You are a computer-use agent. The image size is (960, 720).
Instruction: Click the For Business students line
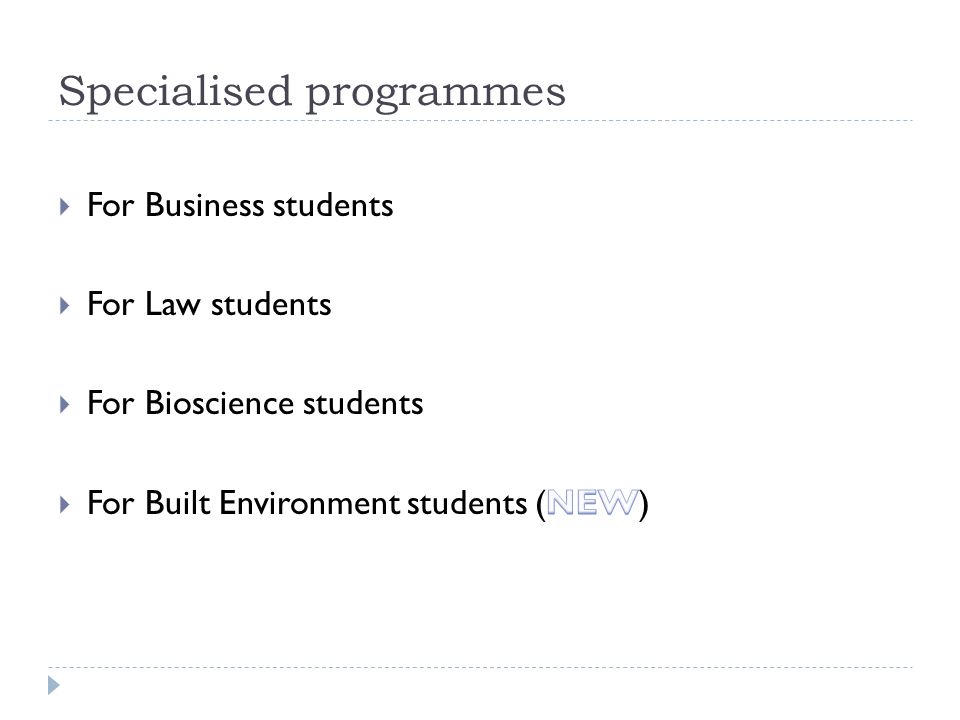coord(240,205)
